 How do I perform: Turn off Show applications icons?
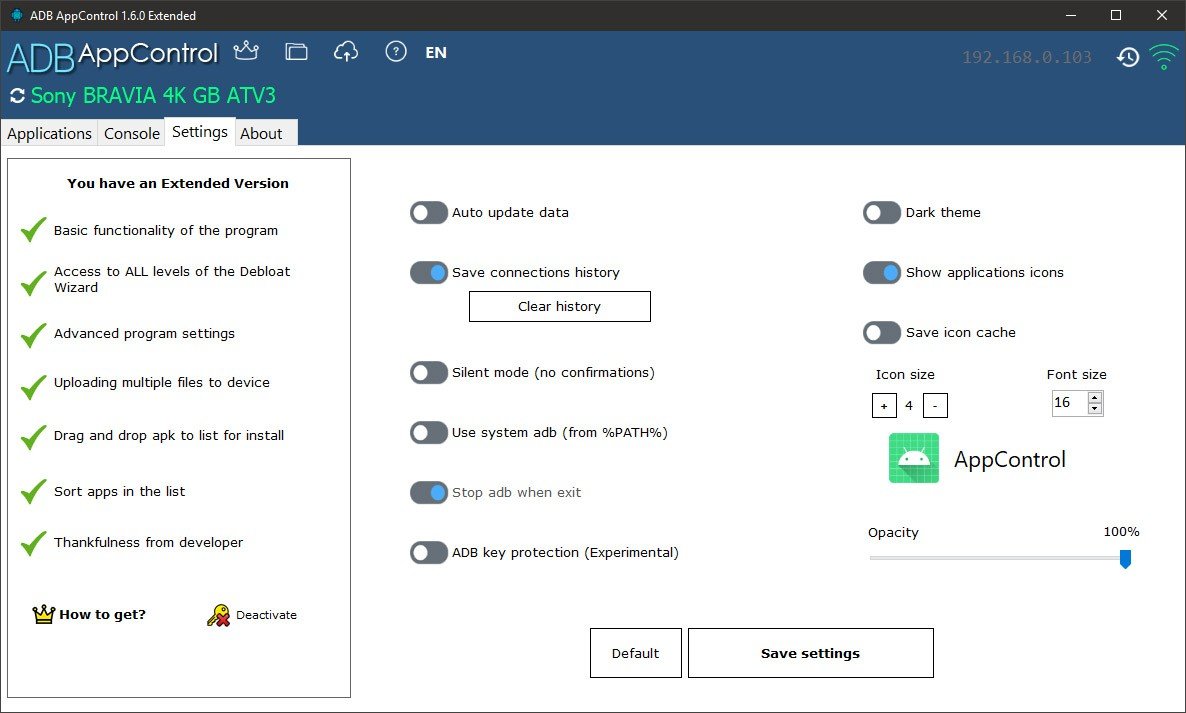882,272
